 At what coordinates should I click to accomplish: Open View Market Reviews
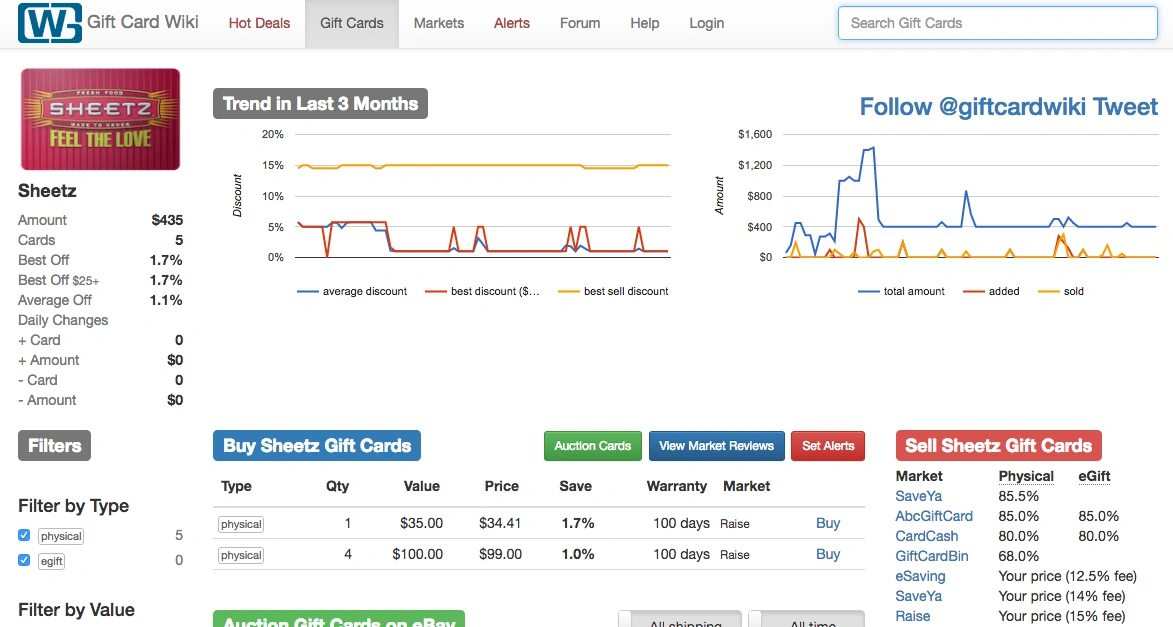coord(716,446)
